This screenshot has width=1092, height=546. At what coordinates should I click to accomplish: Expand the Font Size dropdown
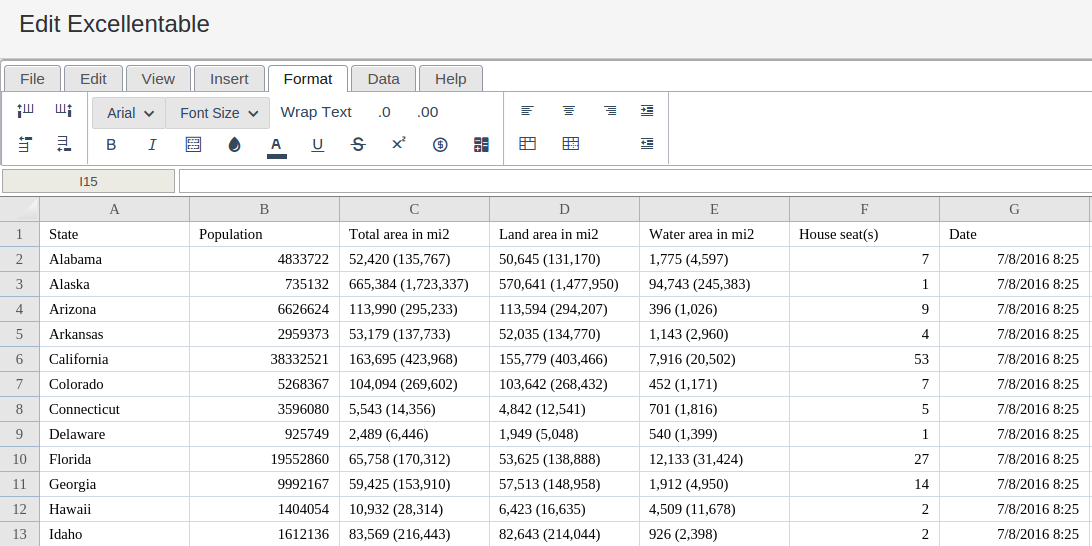(x=218, y=113)
